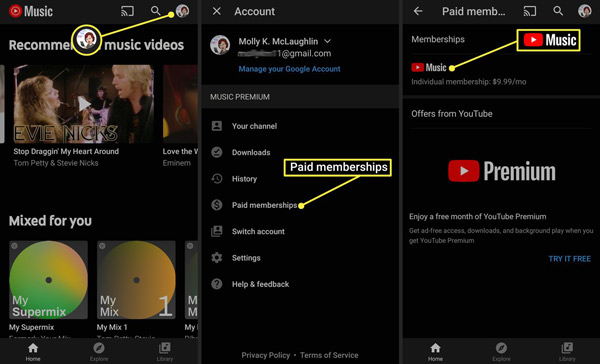Click the Paid memberships dollar icon
The image size is (600, 364).
tap(217, 205)
